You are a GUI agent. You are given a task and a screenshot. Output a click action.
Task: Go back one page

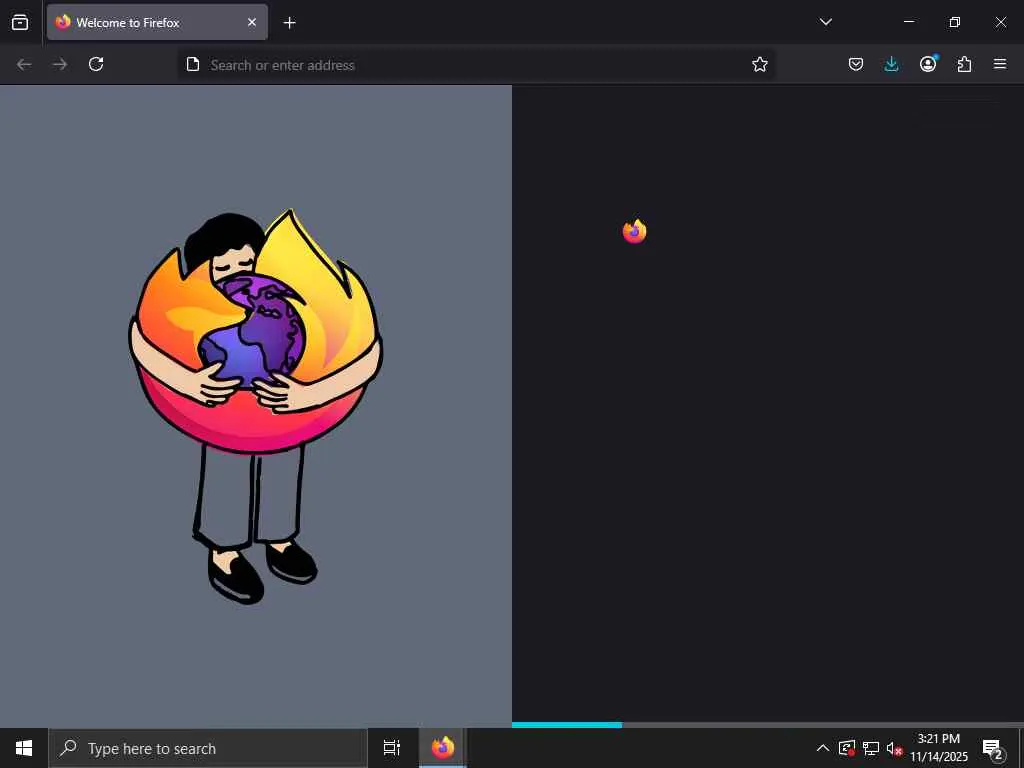24,64
